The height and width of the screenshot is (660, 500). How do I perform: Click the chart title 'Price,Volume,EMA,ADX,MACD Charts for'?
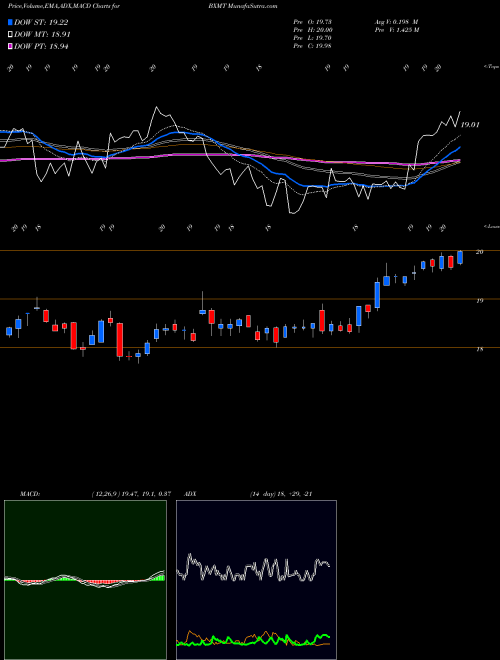[64, 6]
